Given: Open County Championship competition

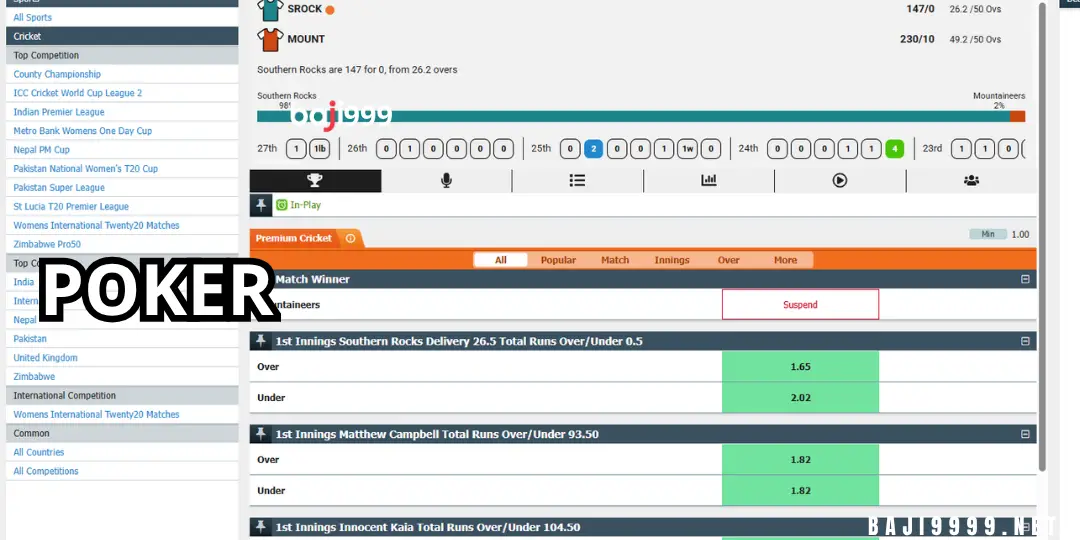Looking at the screenshot, I should tap(57, 74).
